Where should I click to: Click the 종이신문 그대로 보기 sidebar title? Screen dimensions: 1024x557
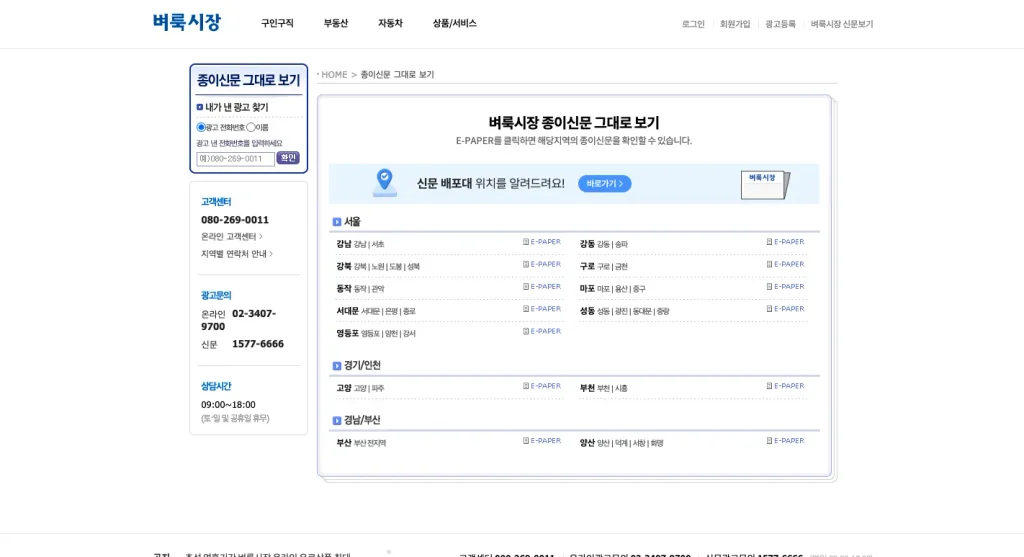[x=248, y=80]
